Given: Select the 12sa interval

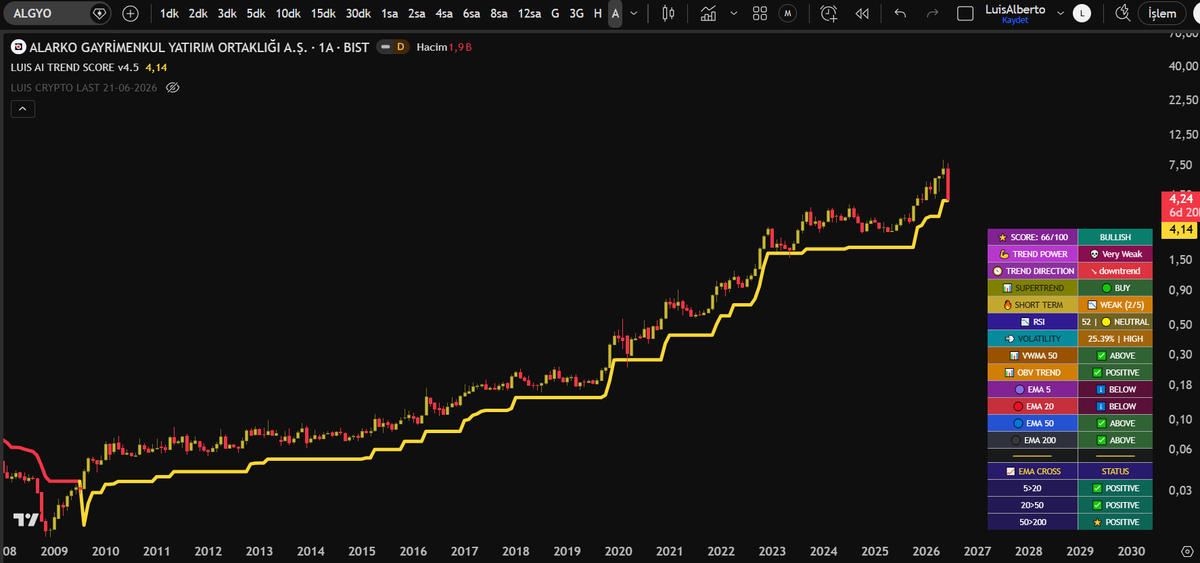Looking at the screenshot, I should pos(529,13).
